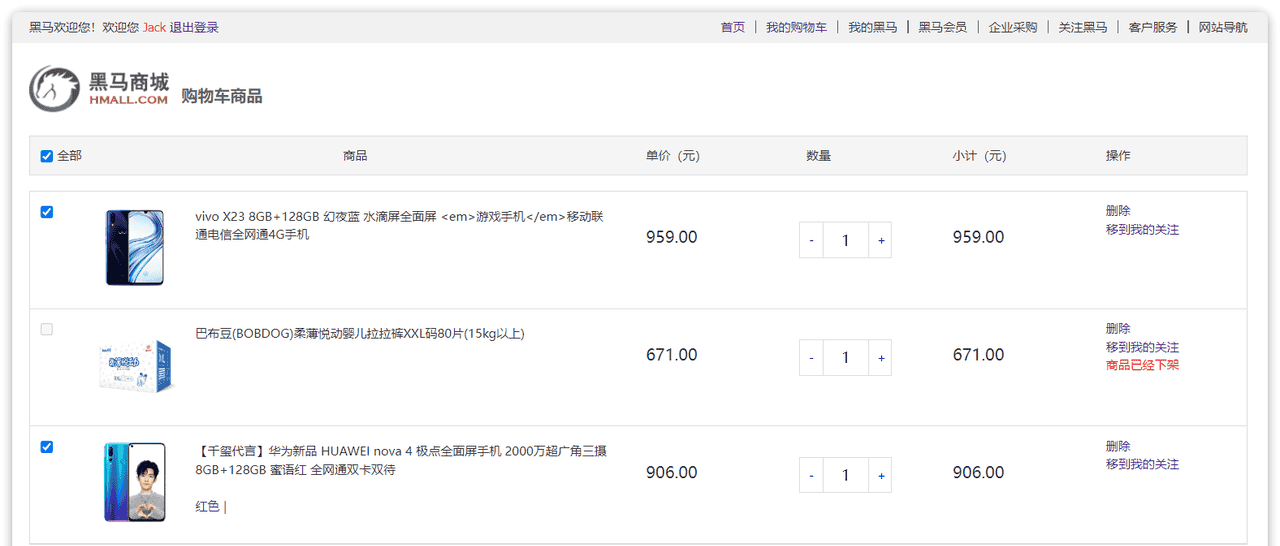Uncheck the vivo X23 item checkbox
The width and height of the screenshot is (1280, 546).
click(46, 212)
